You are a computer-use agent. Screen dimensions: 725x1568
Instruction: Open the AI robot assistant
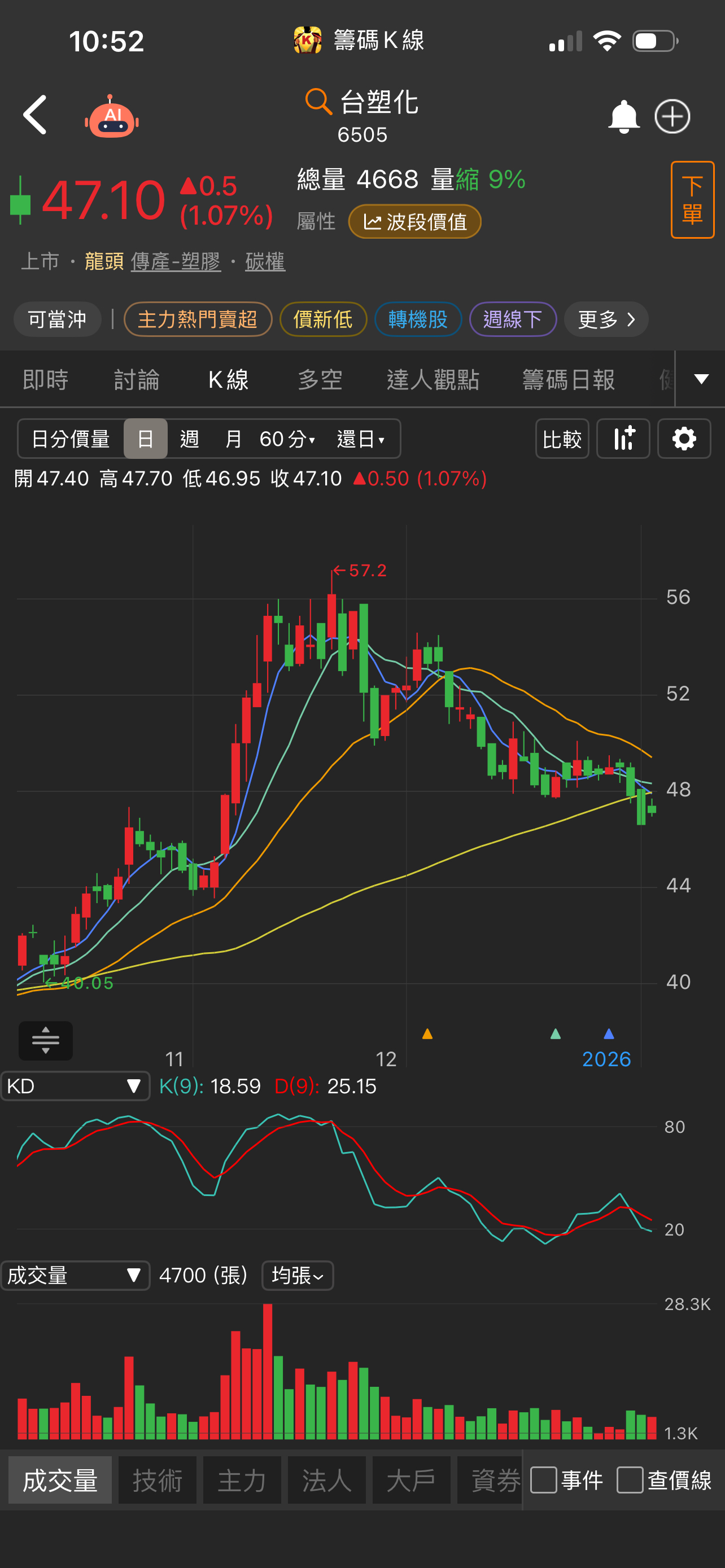pyautogui.click(x=112, y=116)
